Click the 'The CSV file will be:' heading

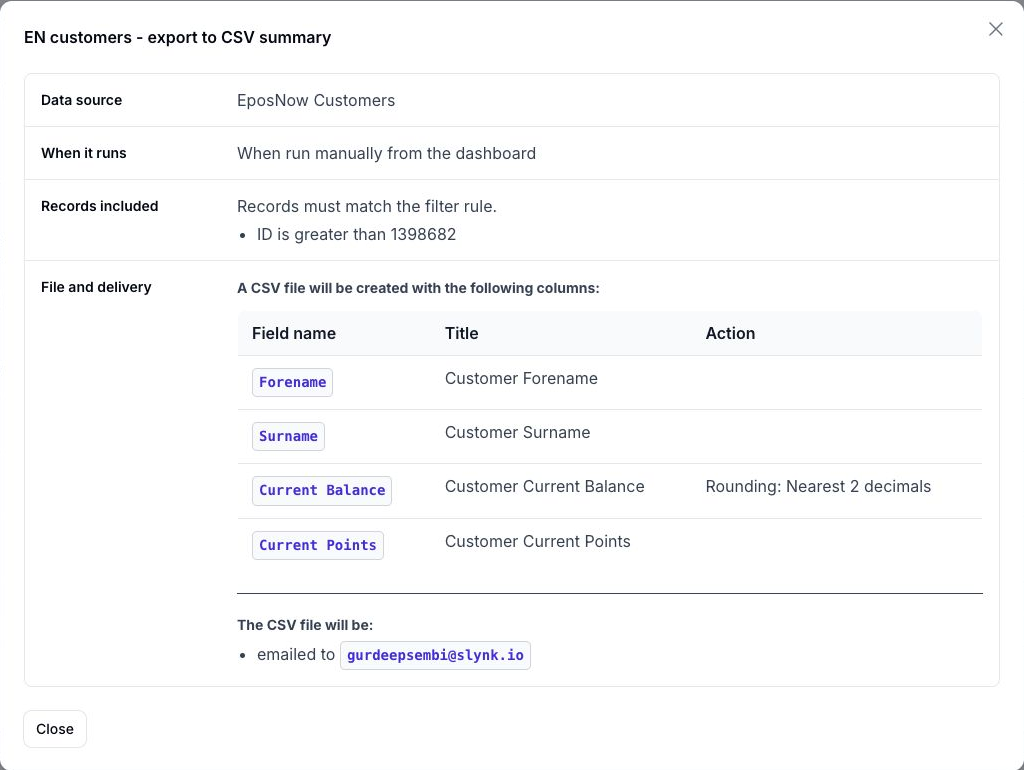305,625
